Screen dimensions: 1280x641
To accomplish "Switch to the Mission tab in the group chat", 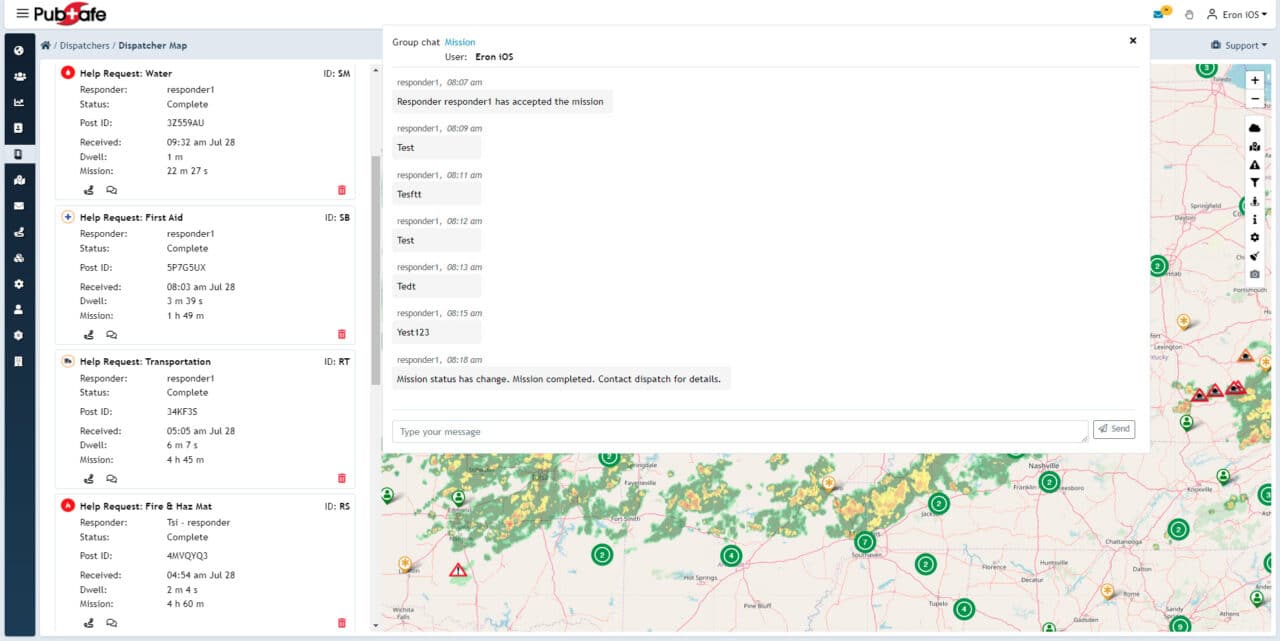I will pyautogui.click(x=459, y=42).
